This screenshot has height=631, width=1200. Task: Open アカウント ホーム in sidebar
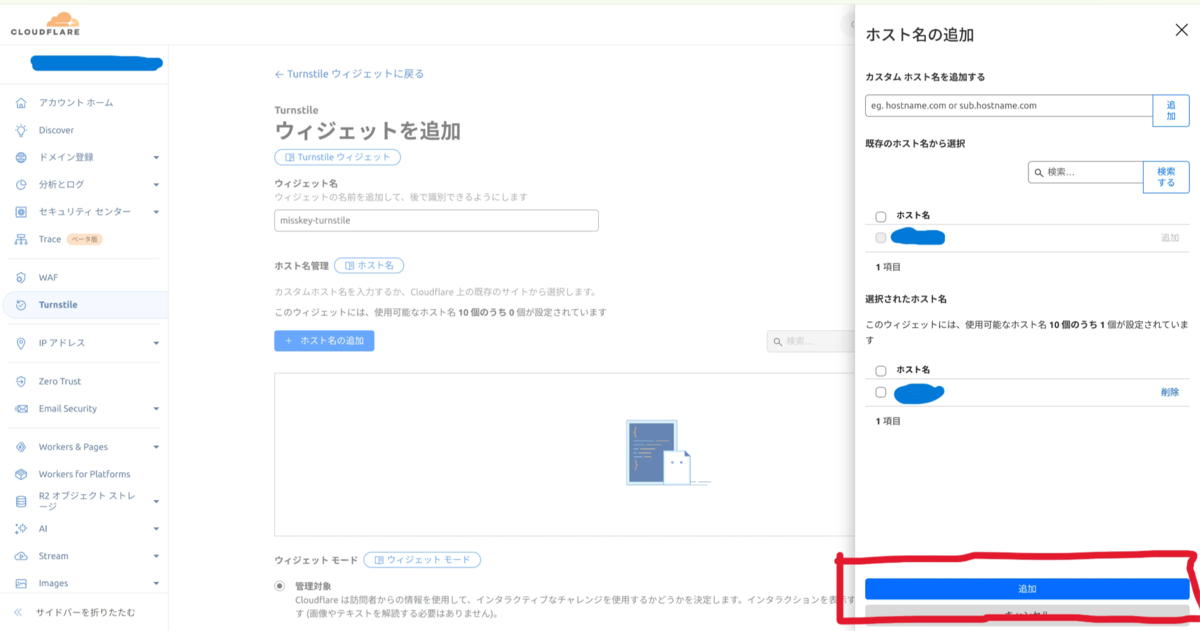click(x=76, y=103)
